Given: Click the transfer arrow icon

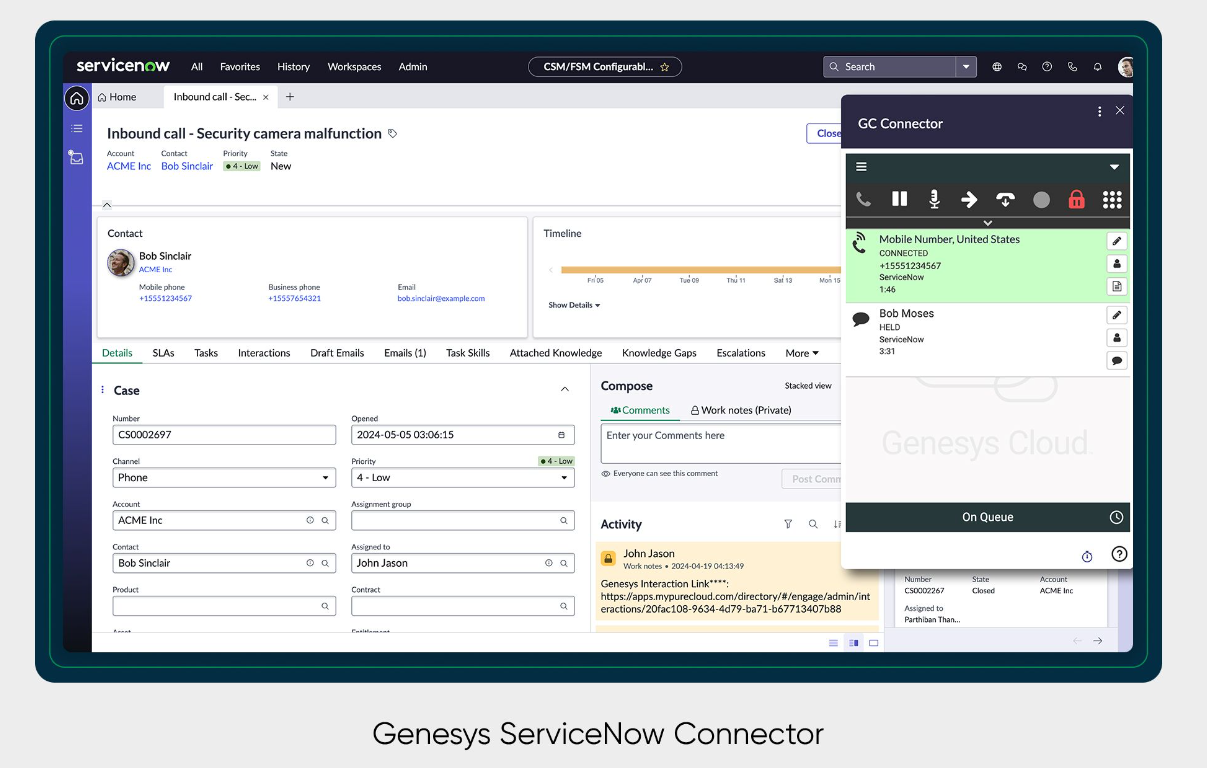Looking at the screenshot, I should [969, 199].
